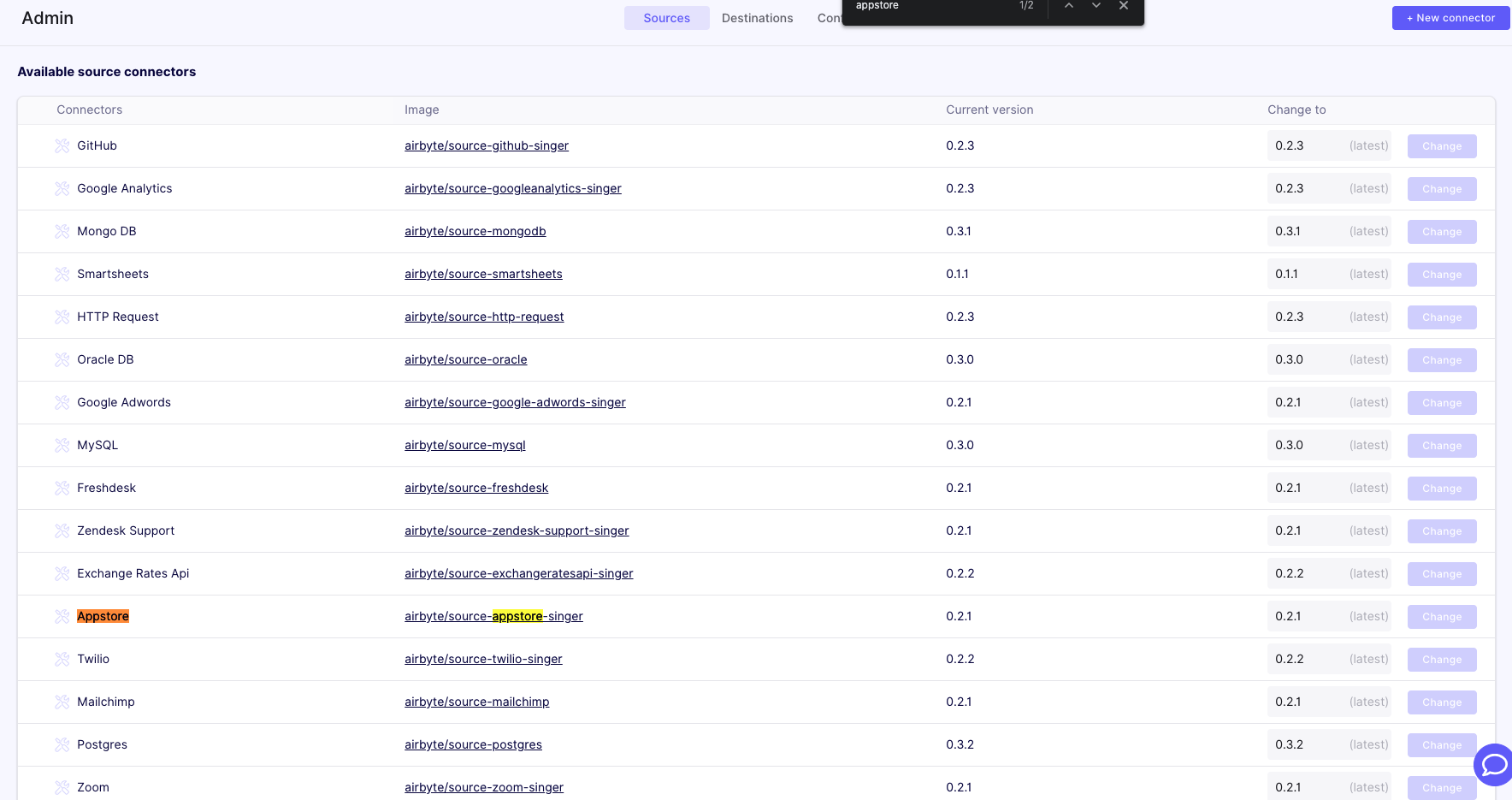This screenshot has width=1512, height=800.
Task: Switch to the Destinations tab
Action: tap(757, 17)
